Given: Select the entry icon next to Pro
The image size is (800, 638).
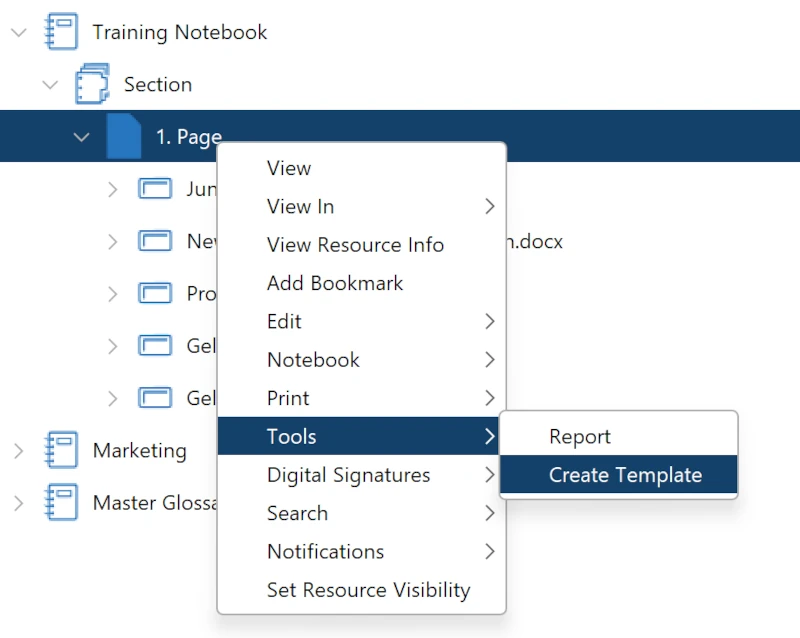Looking at the screenshot, I should (155, 293).
